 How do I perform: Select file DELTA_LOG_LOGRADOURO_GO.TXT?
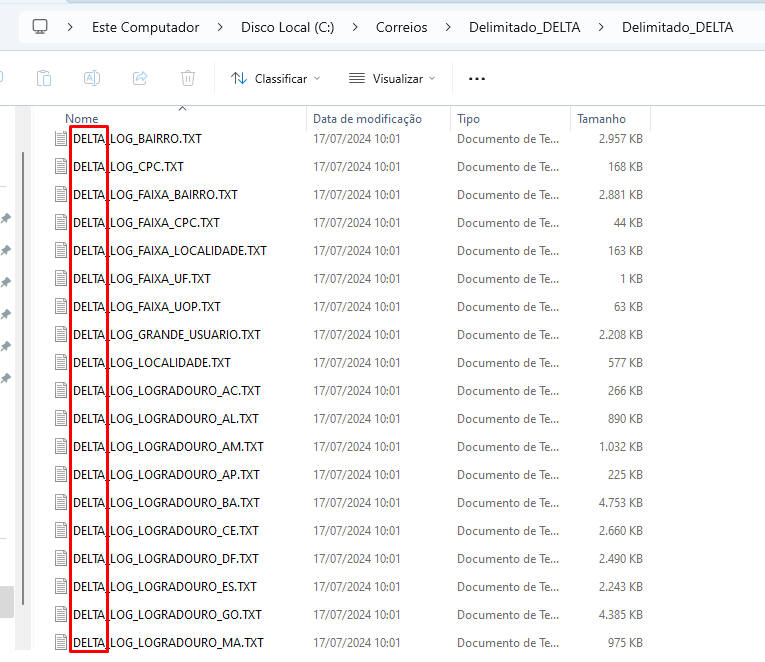167,615
